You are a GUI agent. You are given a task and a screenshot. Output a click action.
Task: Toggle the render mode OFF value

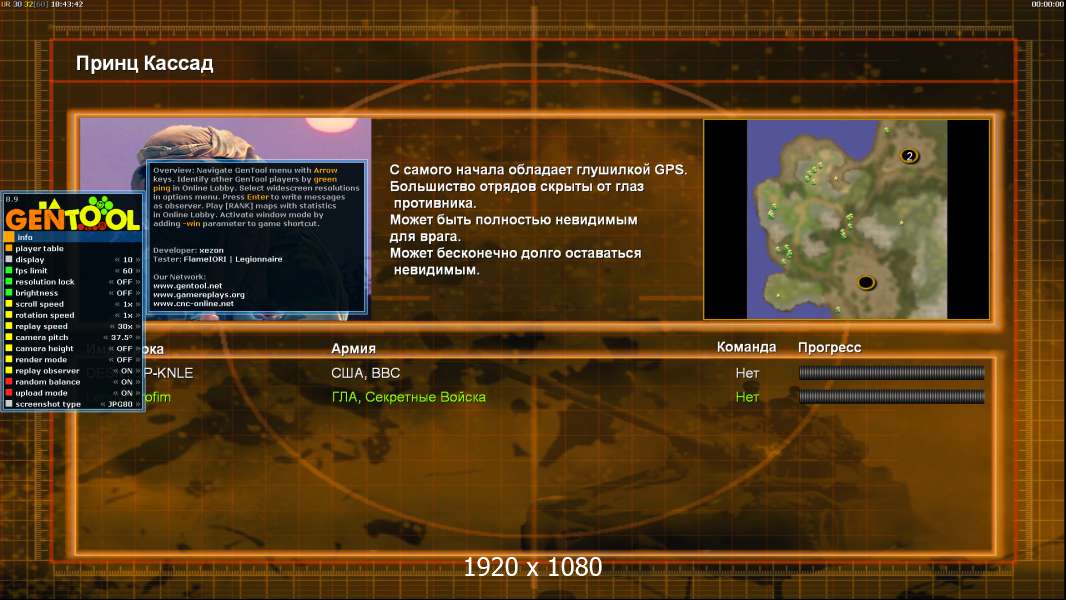click(124, 359)
